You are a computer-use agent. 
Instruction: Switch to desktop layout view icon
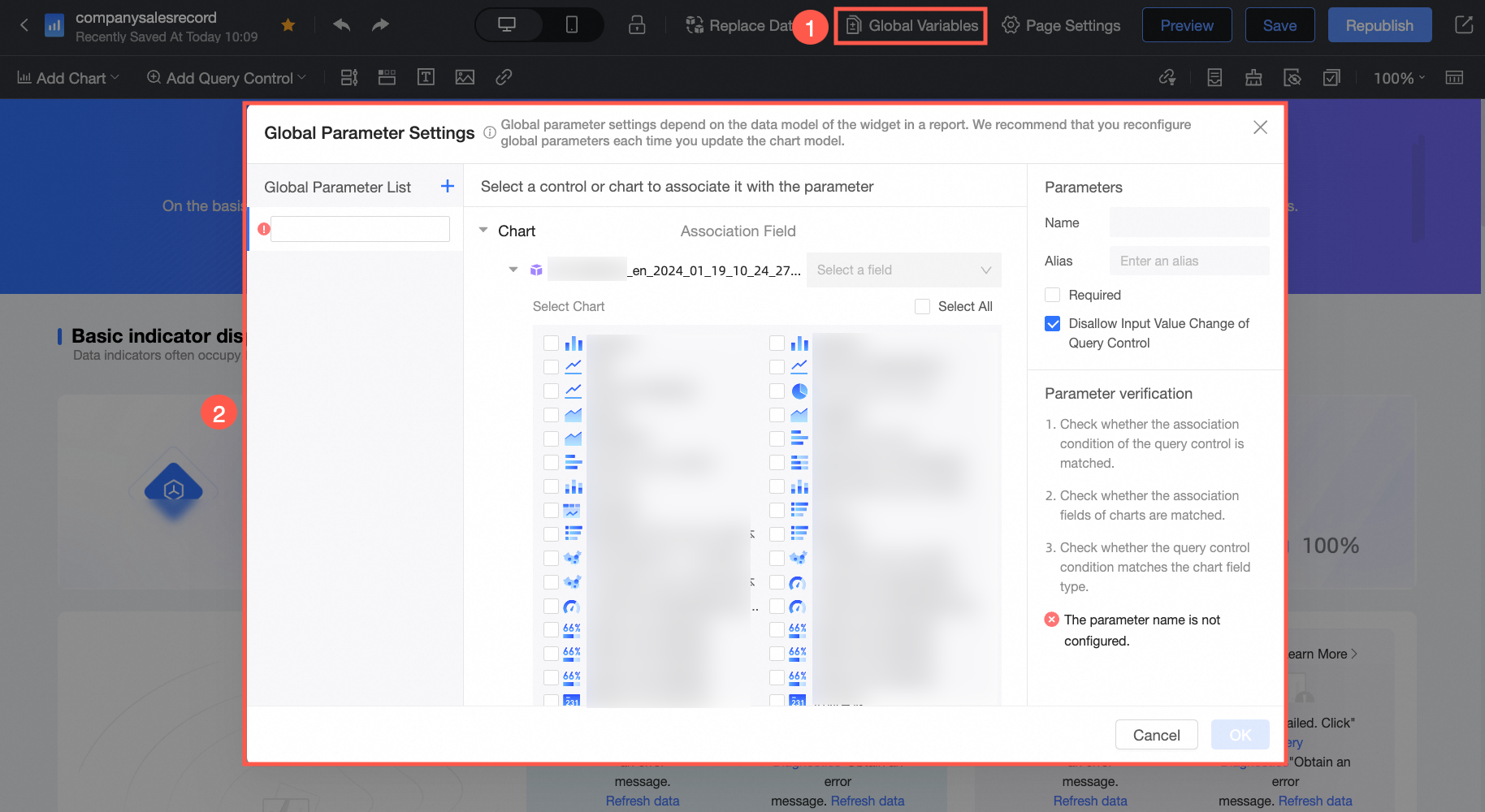coord(507,25)
